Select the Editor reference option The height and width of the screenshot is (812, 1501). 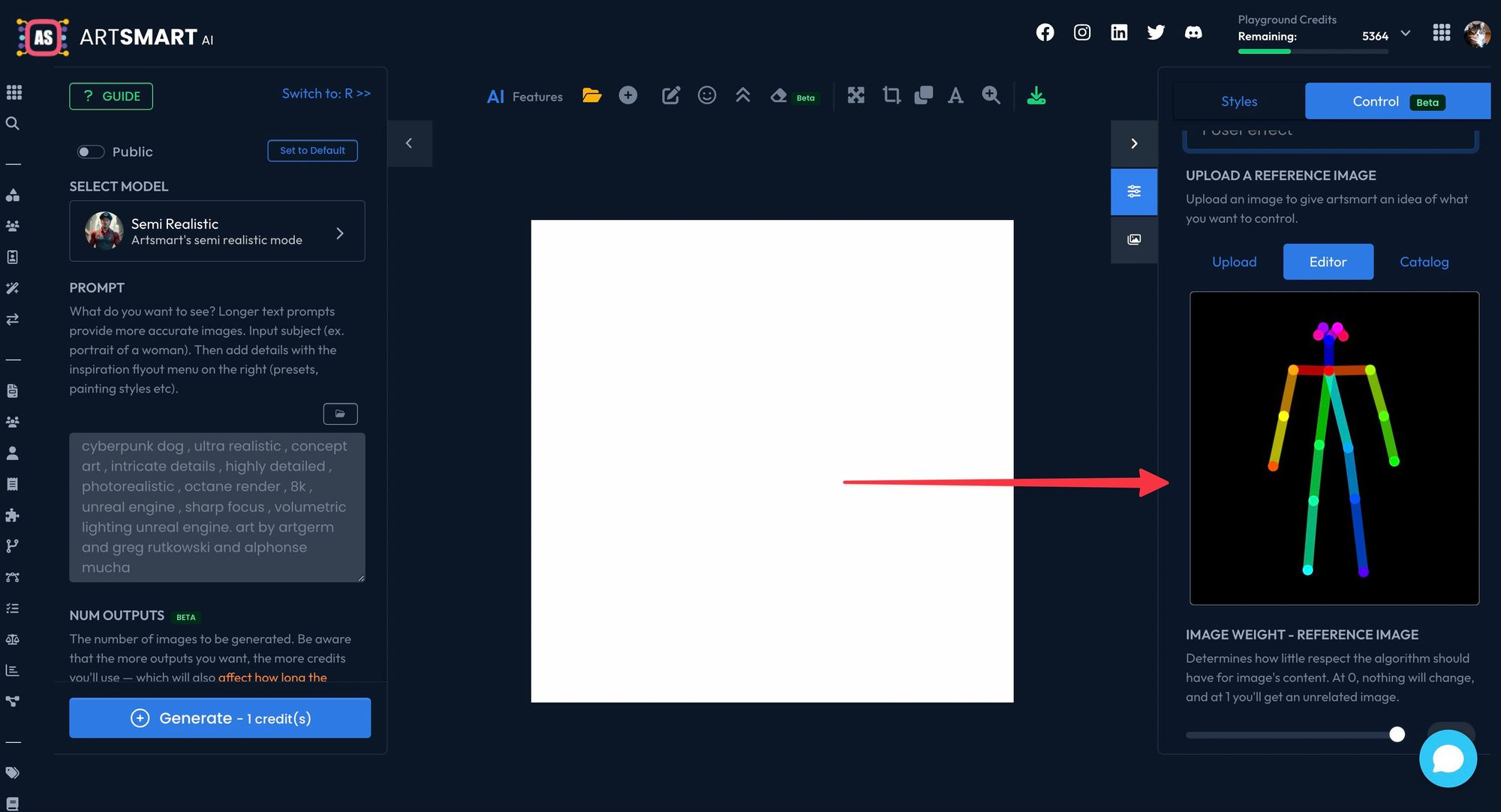click(x=1328, y=262)
